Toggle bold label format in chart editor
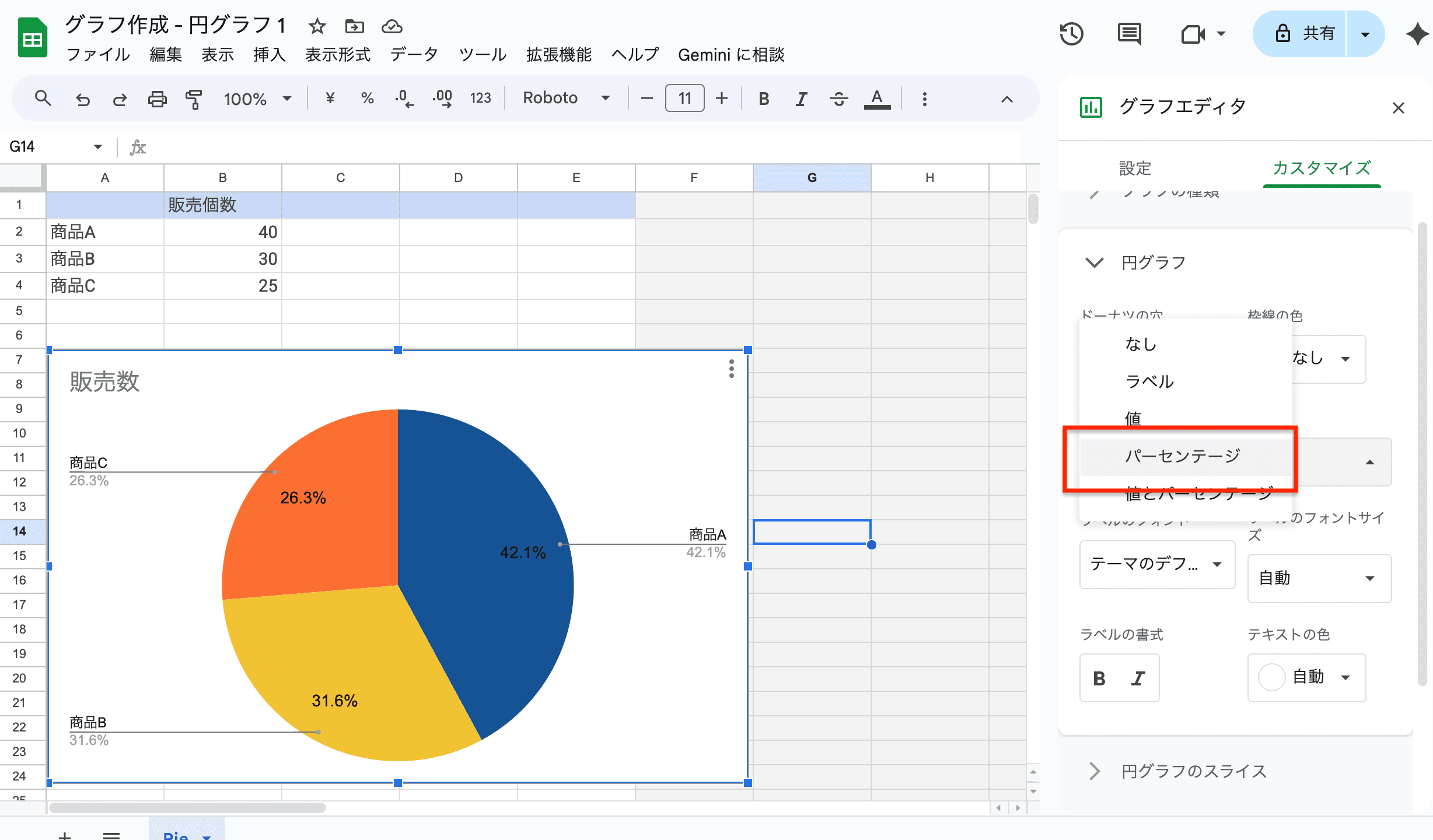The image size is (1433, 840). 1099,678
